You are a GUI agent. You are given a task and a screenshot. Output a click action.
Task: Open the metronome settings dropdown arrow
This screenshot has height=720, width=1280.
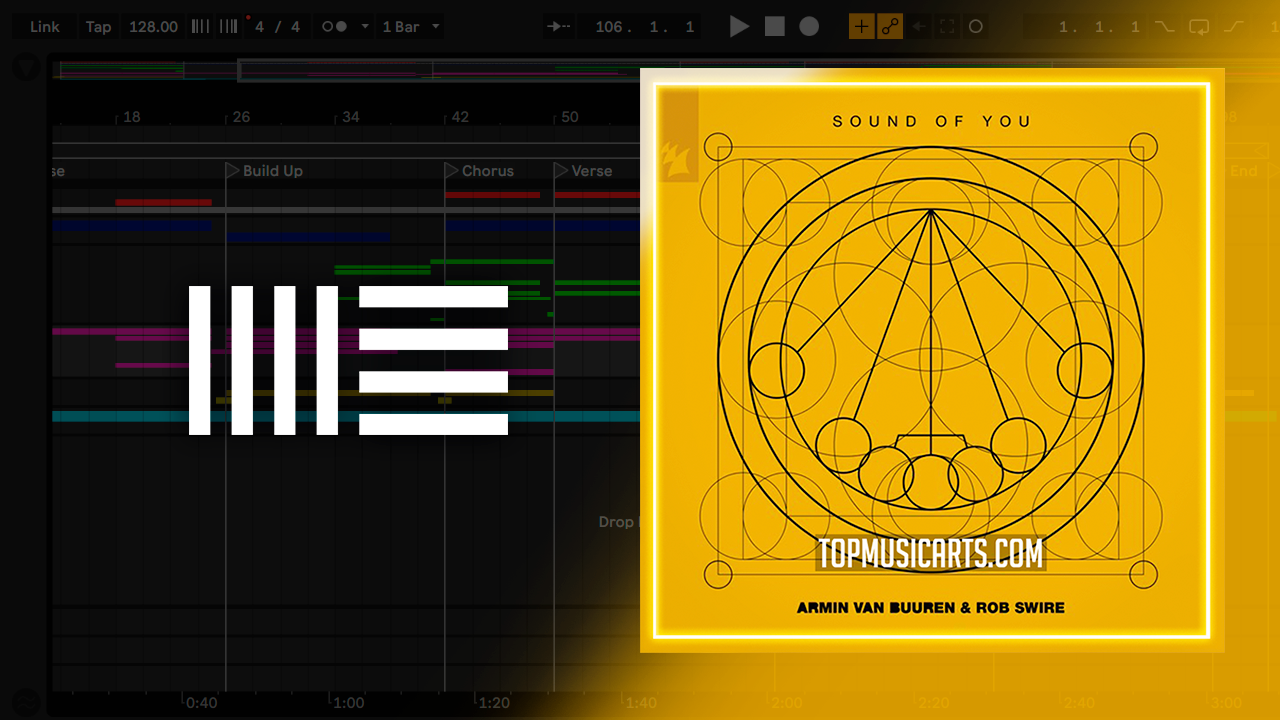365,27
